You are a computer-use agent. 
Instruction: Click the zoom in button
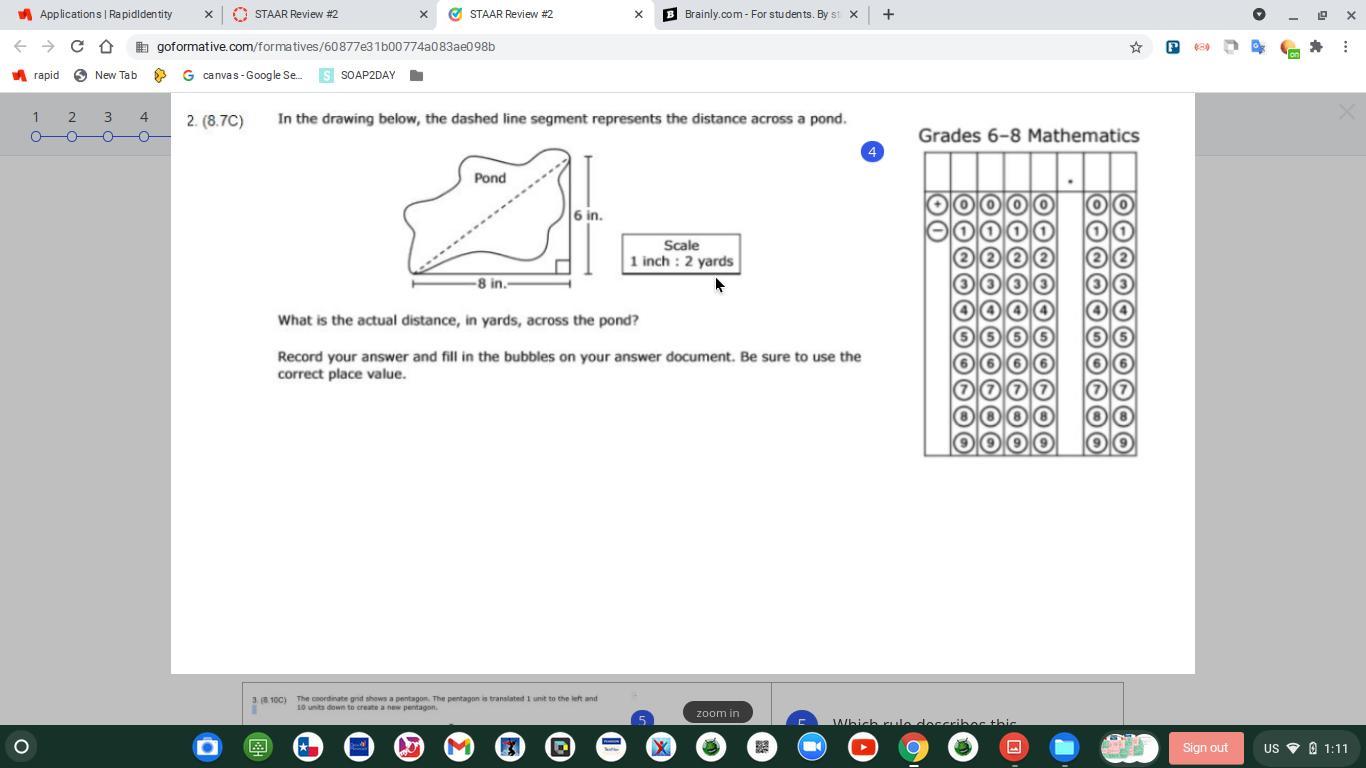click(718, 713)
